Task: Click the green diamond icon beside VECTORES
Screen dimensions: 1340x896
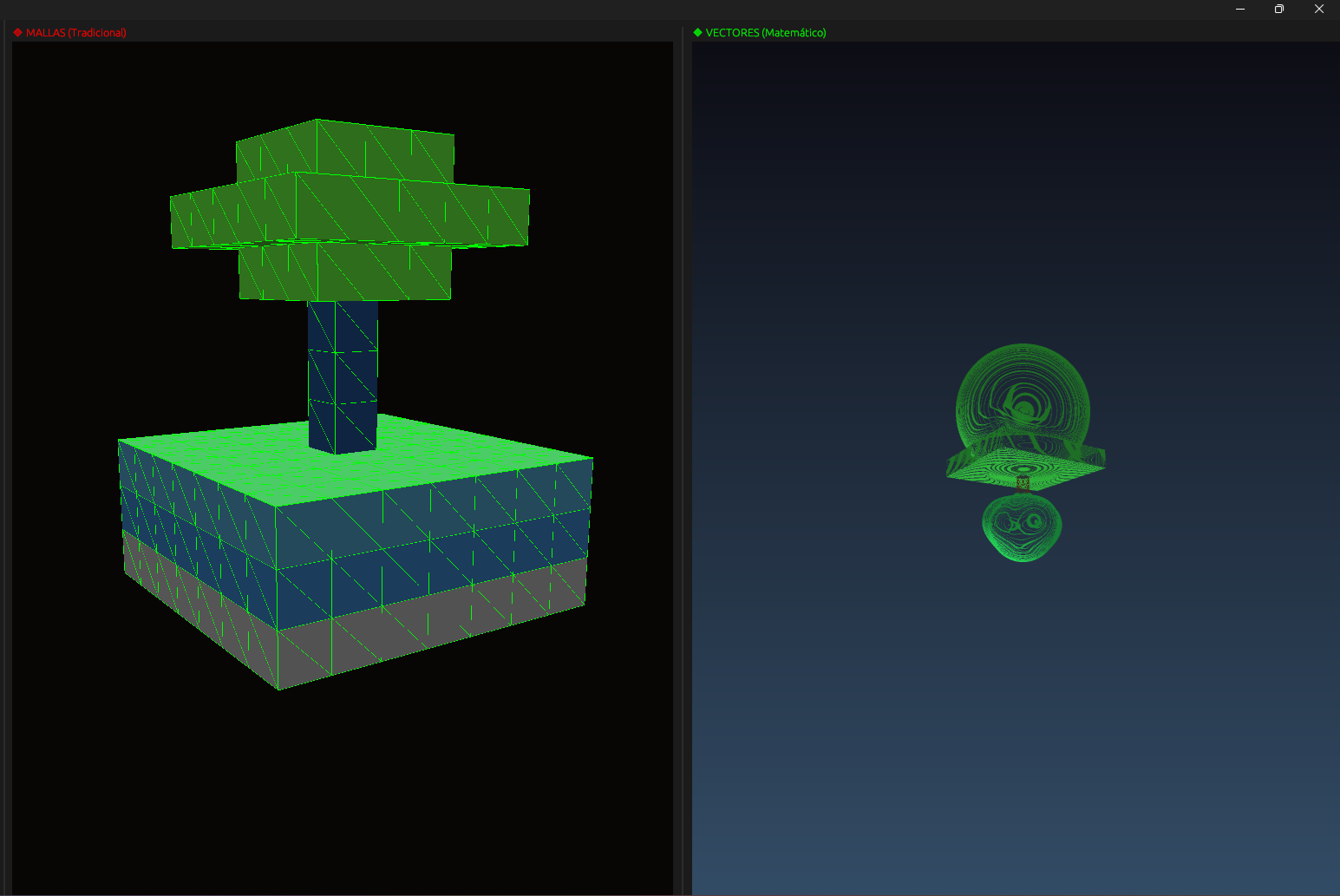Action: 697,32
